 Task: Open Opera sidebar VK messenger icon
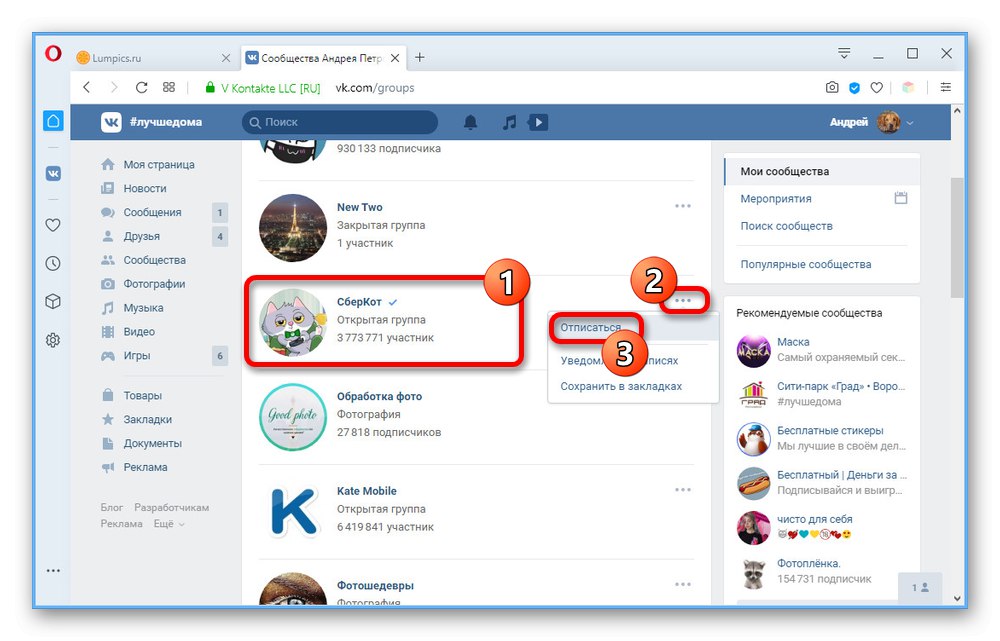click(x=54, y=173)
